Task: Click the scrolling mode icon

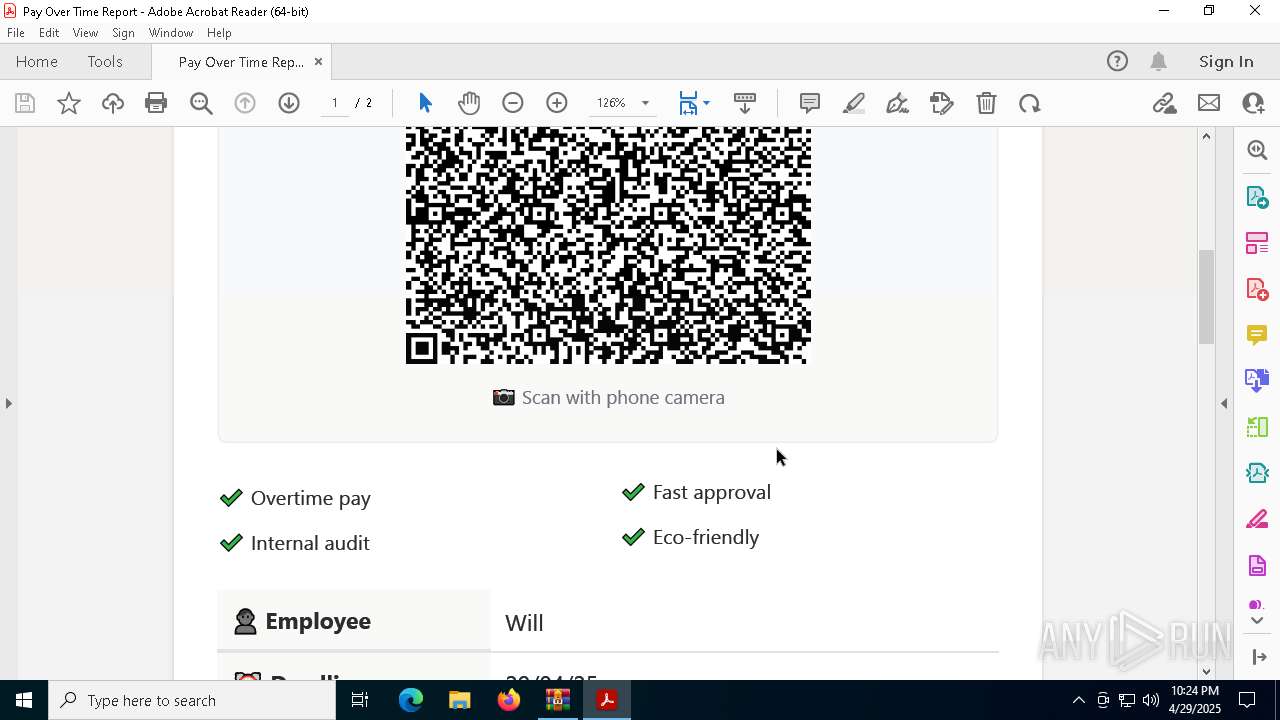Action: click(x=745, y=103)
